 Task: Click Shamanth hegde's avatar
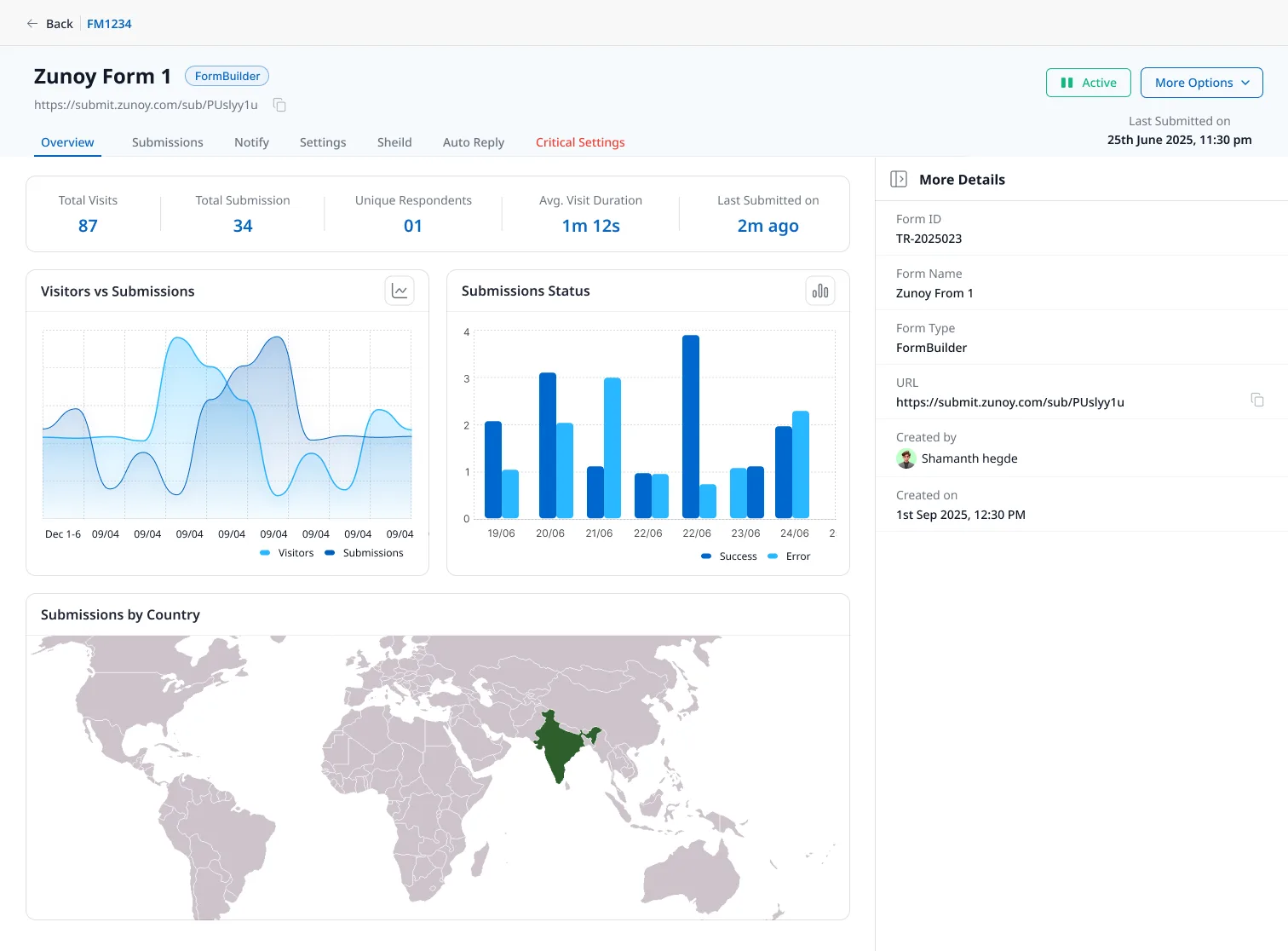(x=906, y=458)
